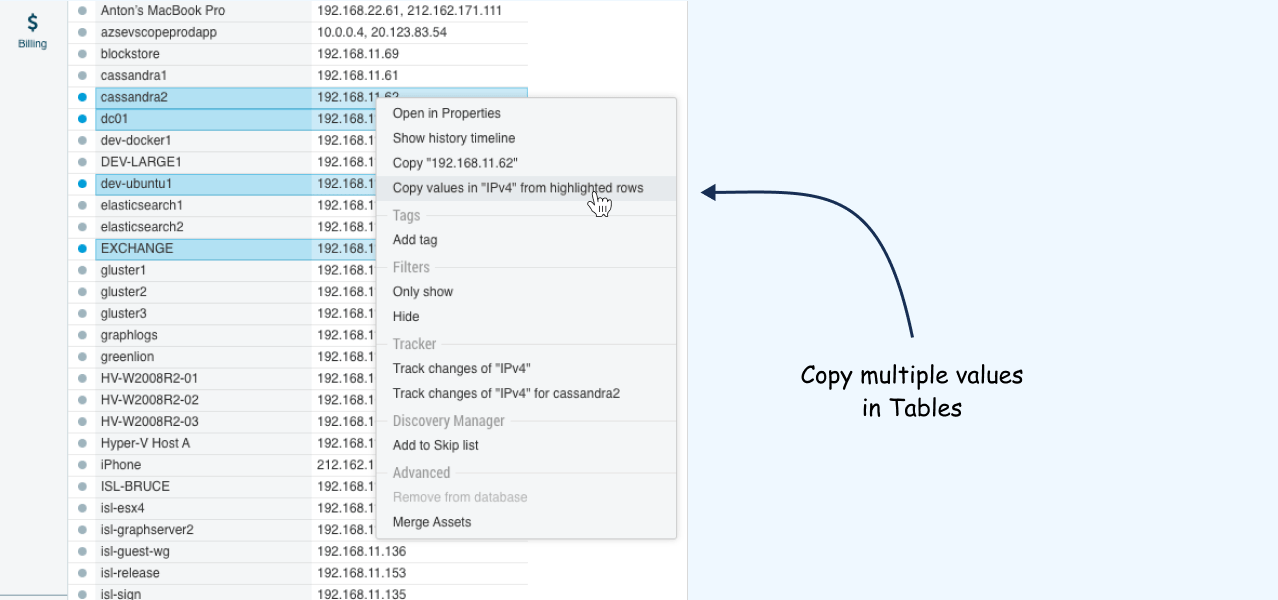Click the isl-graphserver2 asset name

[x=147, y=530]
